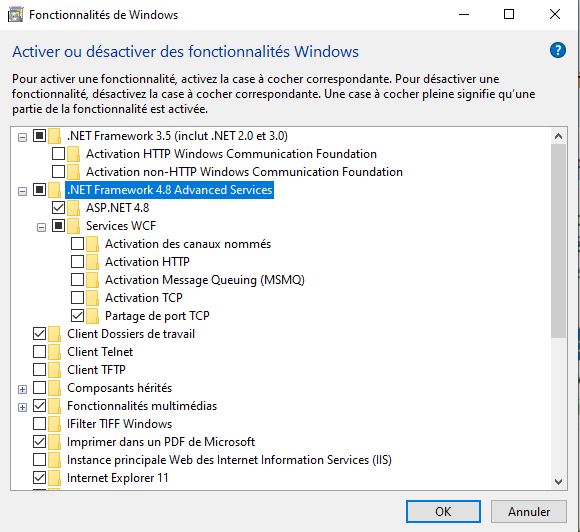This screenshot has height=532, width=580.
Task: Click folder icon beside Composants hérités
Action: [54, 388]
